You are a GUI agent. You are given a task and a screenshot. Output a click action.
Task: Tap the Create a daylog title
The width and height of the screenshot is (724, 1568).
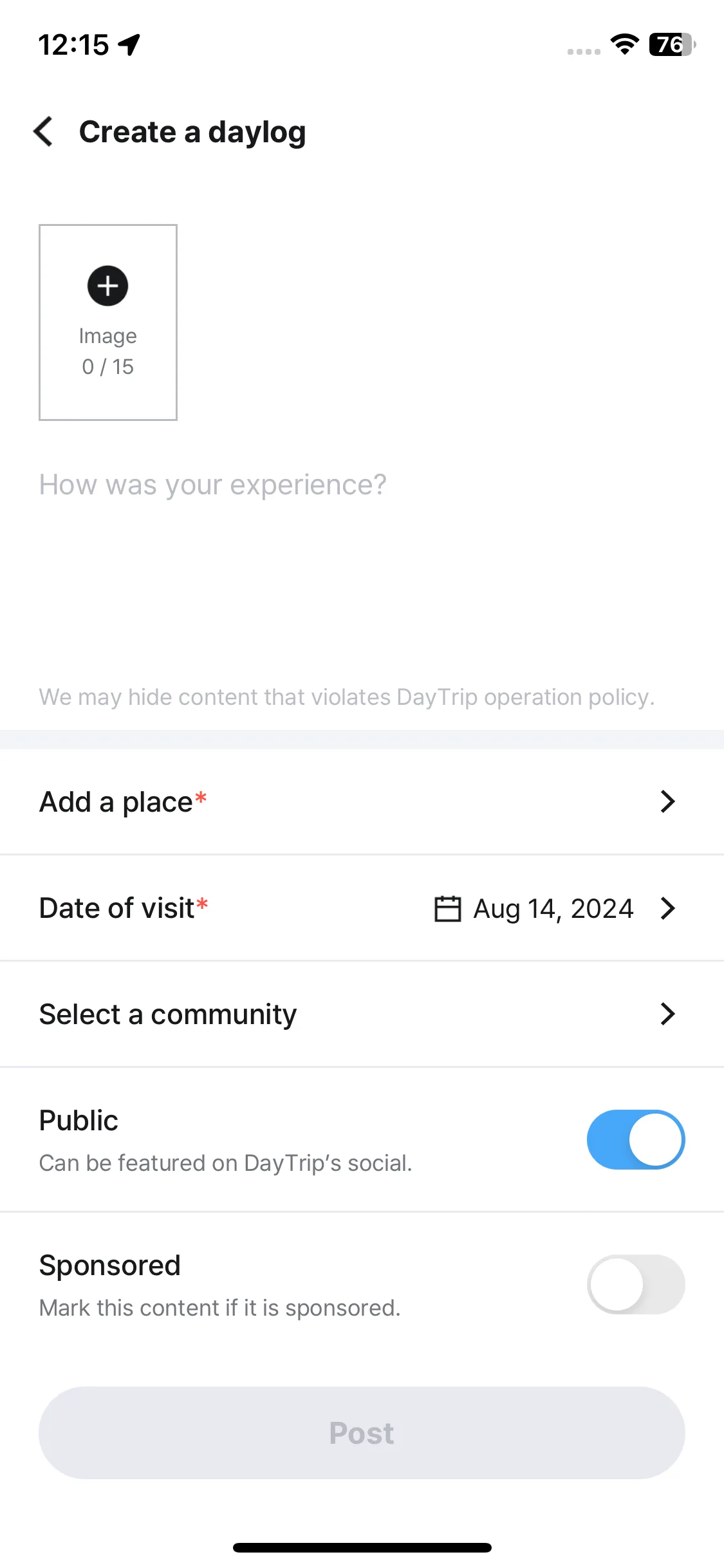192,132
